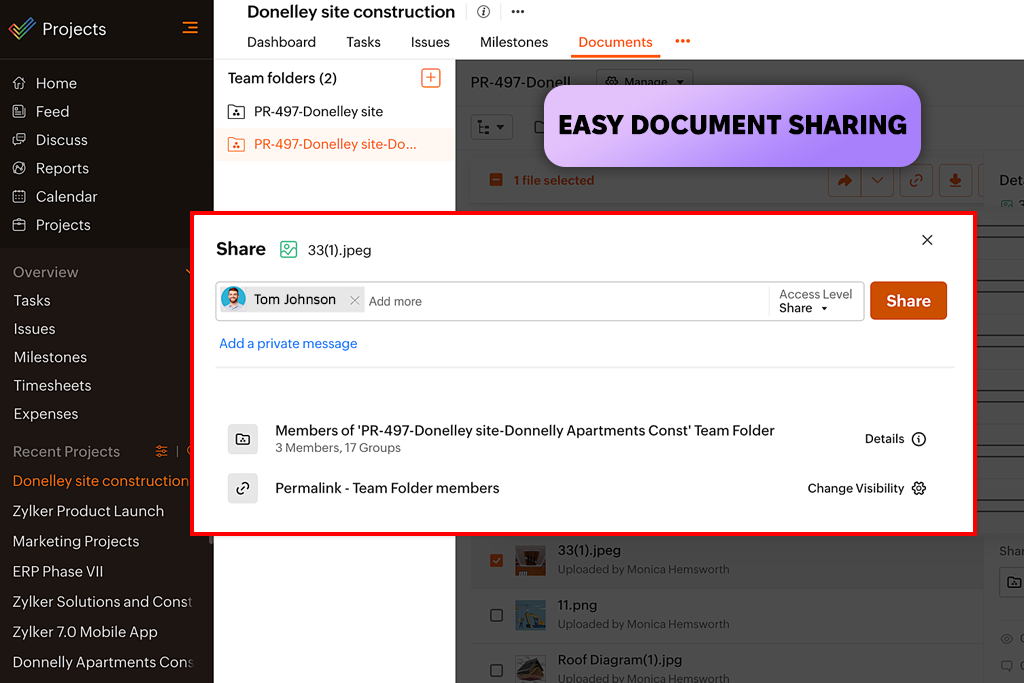Open tree view dropdown in toolbar
This screenshot has height=683, width=1024.
[491, 127]
